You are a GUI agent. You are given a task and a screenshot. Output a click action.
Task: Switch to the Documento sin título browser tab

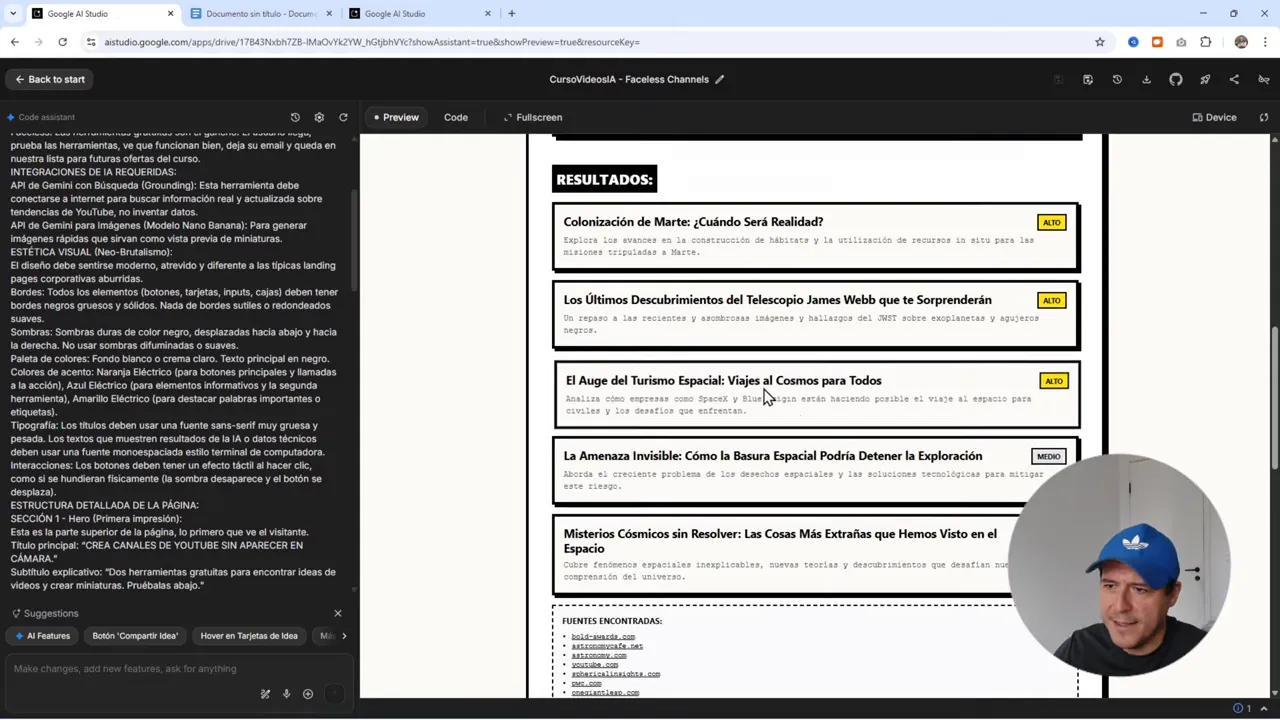click(x=260, y=14)
